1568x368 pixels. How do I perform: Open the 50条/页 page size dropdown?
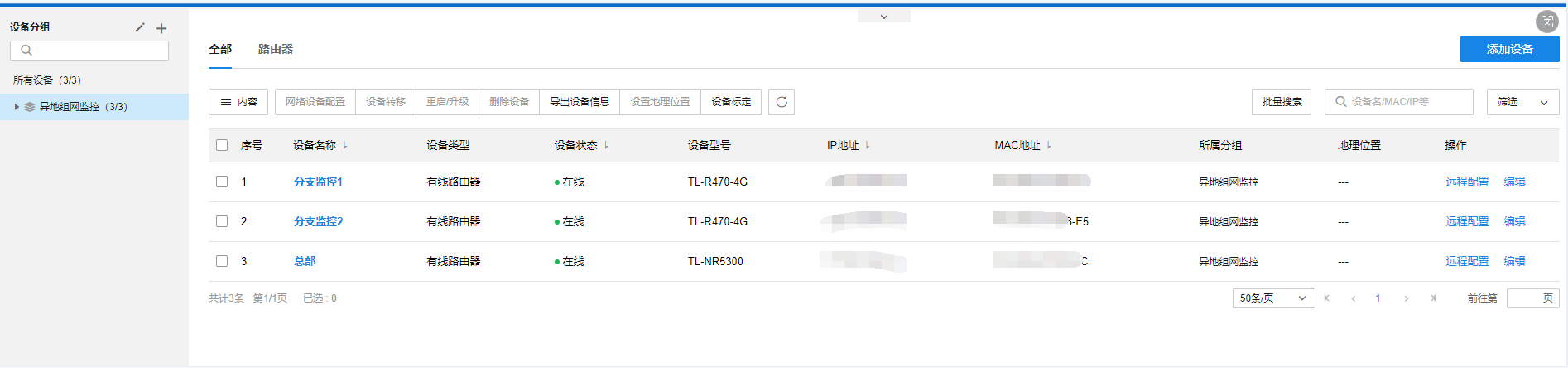[x=1273, y=298]
